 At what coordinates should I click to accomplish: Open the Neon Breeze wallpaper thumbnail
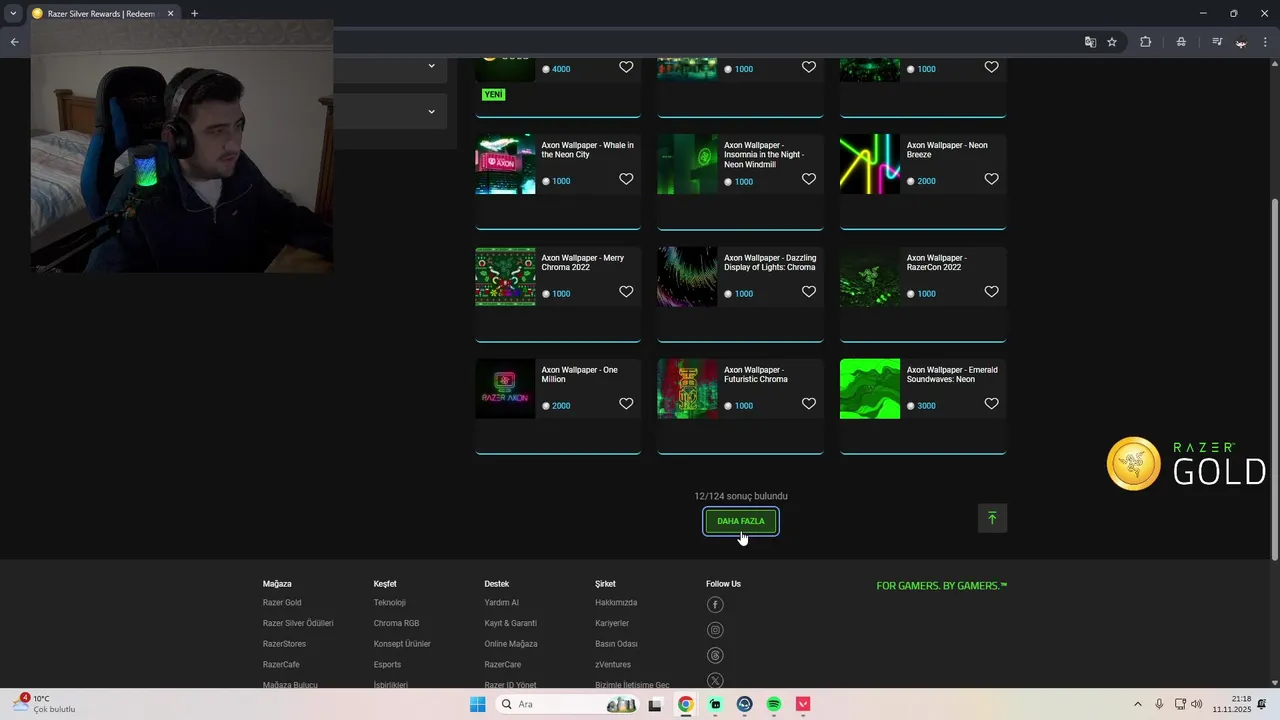[x=870, y=164]
